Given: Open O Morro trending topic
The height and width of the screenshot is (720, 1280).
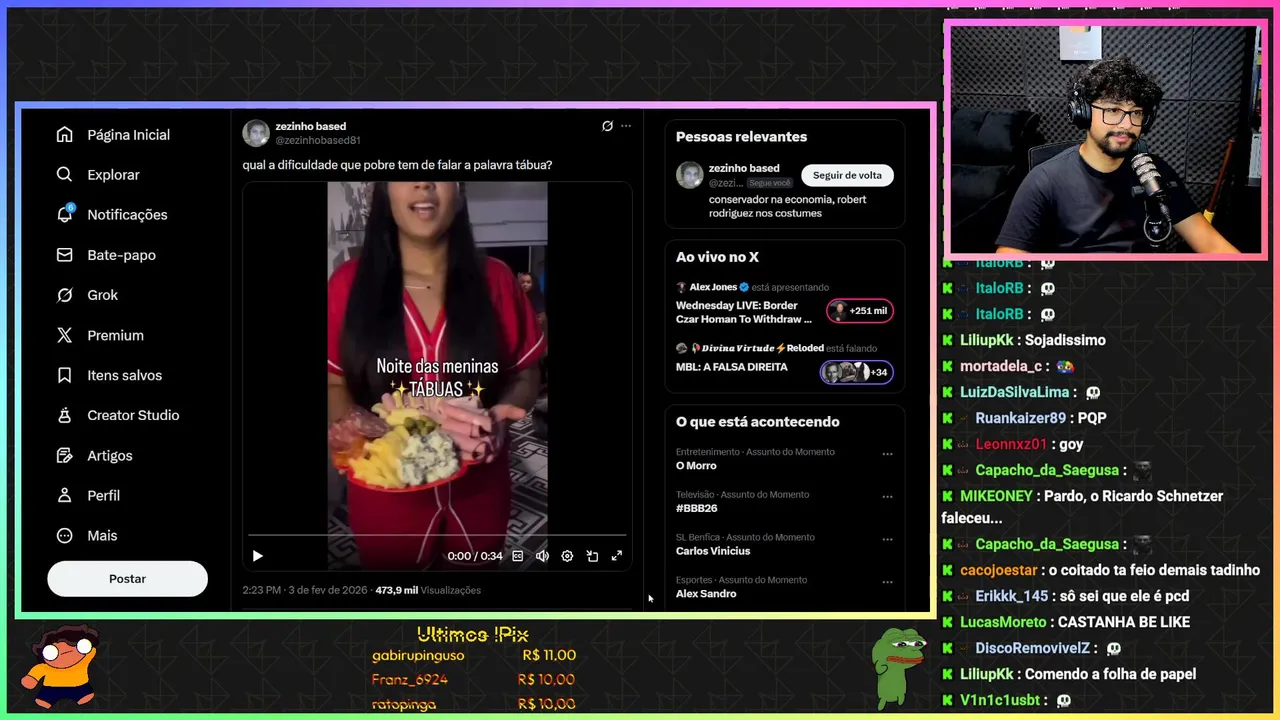Looking at the screenshot, I should pyautogui.click(x=696, y=466).
